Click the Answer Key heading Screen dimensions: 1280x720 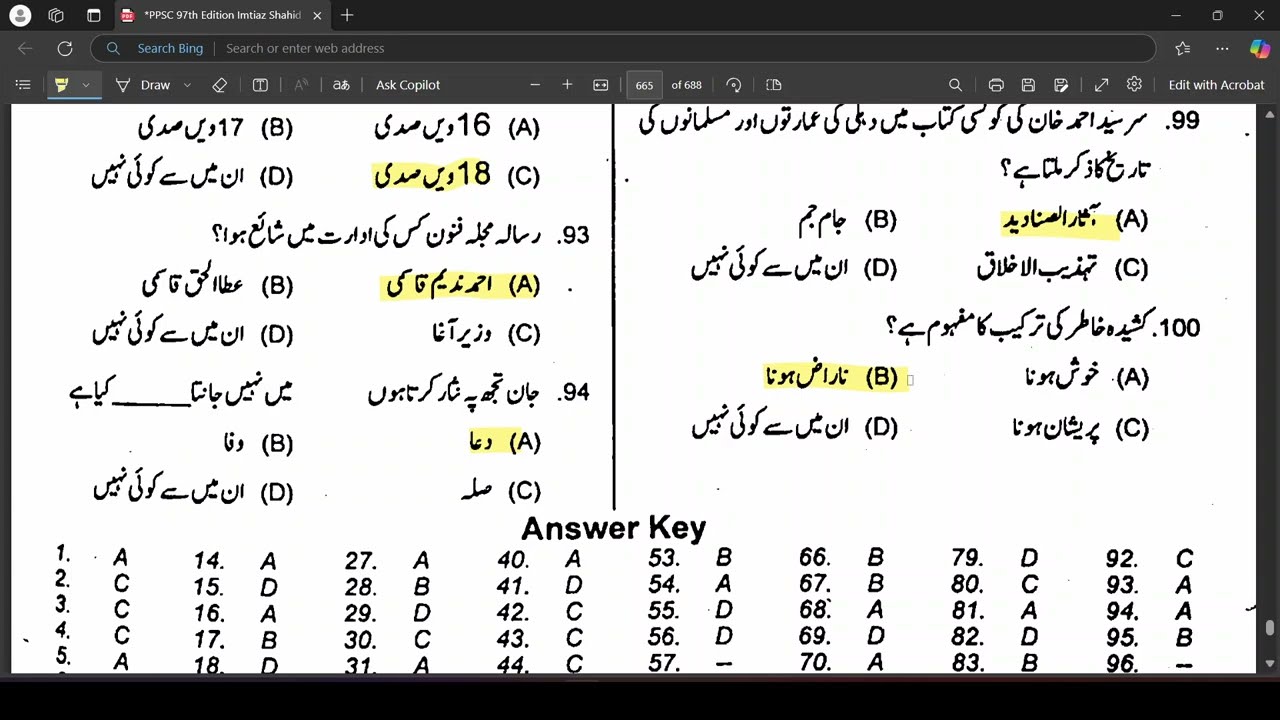tap(614, 528)
